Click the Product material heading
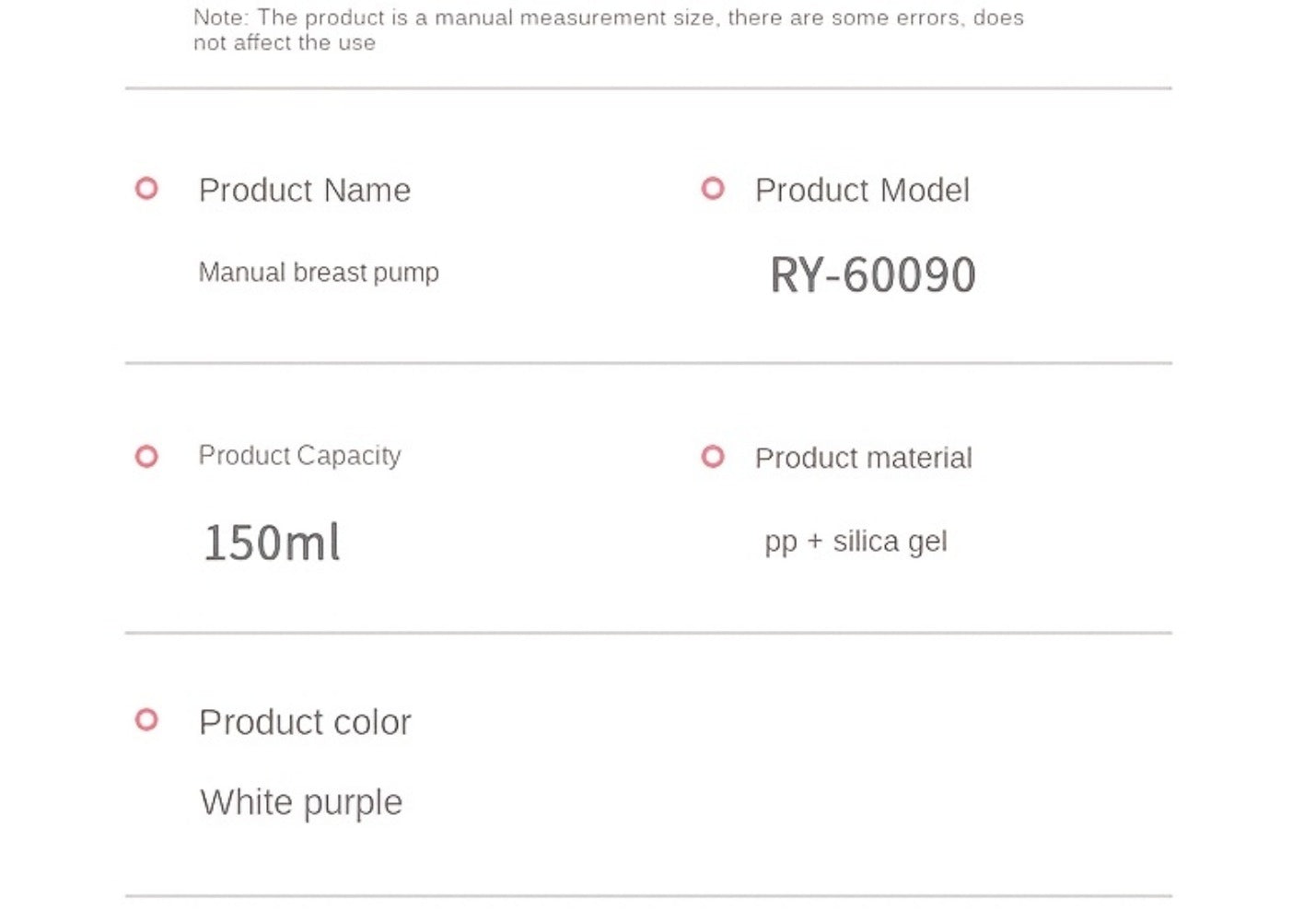 [864, 458]
